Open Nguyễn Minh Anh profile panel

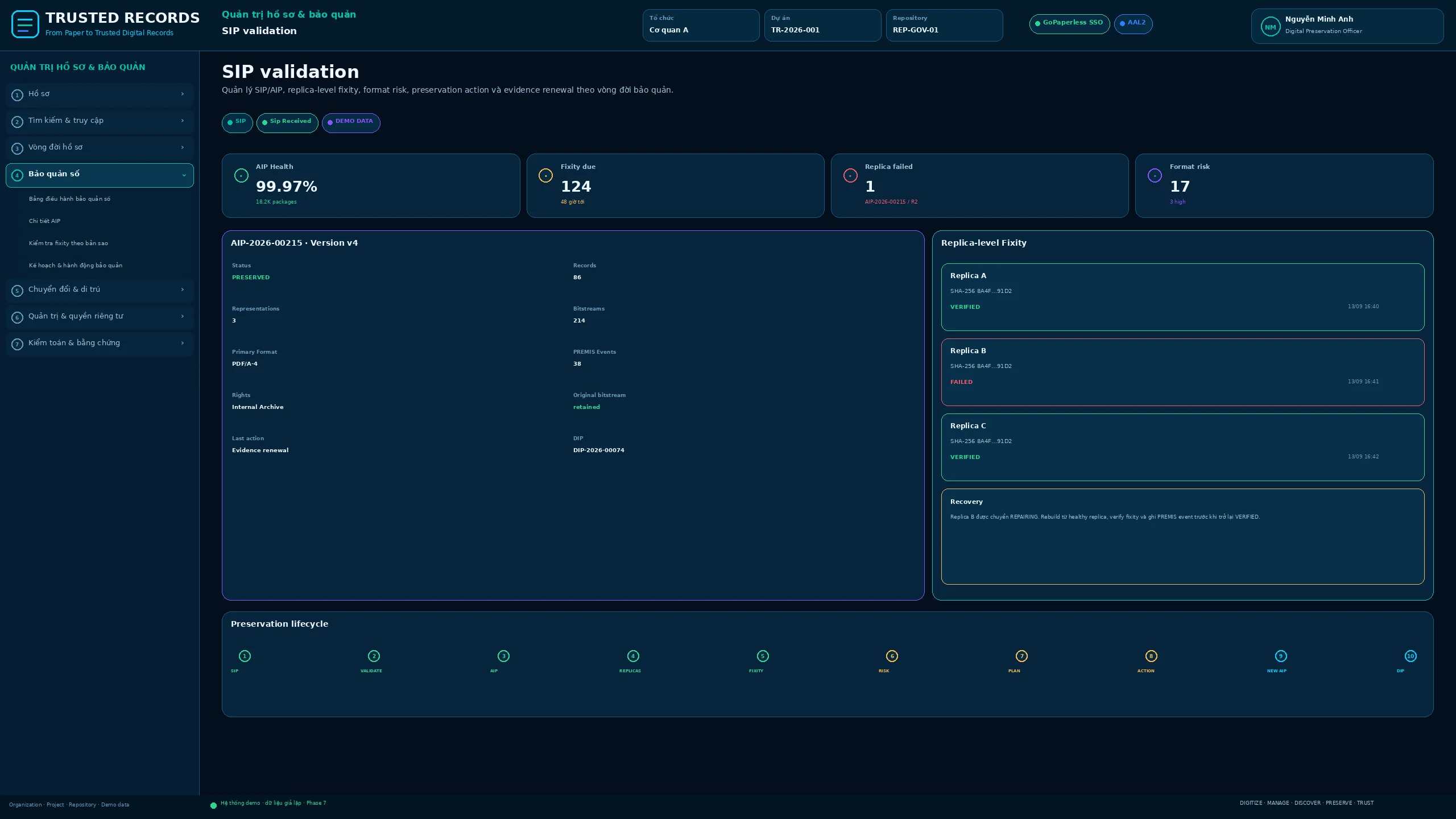coord(1347,26)
